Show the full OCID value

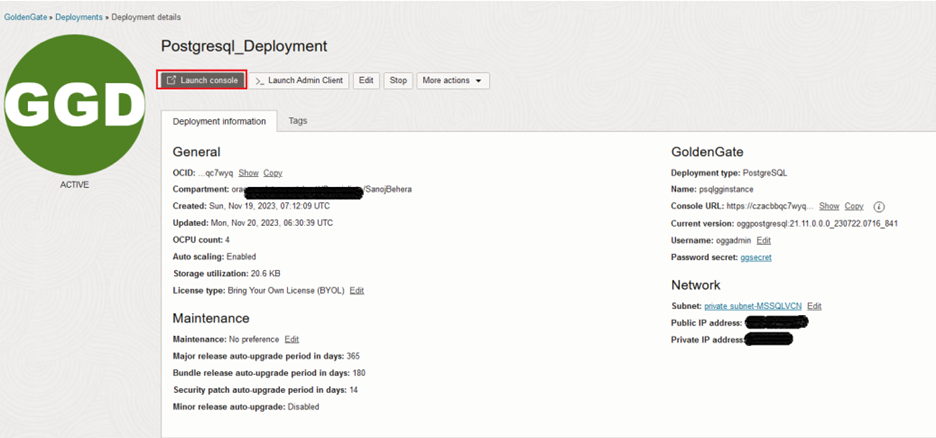coord(248,173)
